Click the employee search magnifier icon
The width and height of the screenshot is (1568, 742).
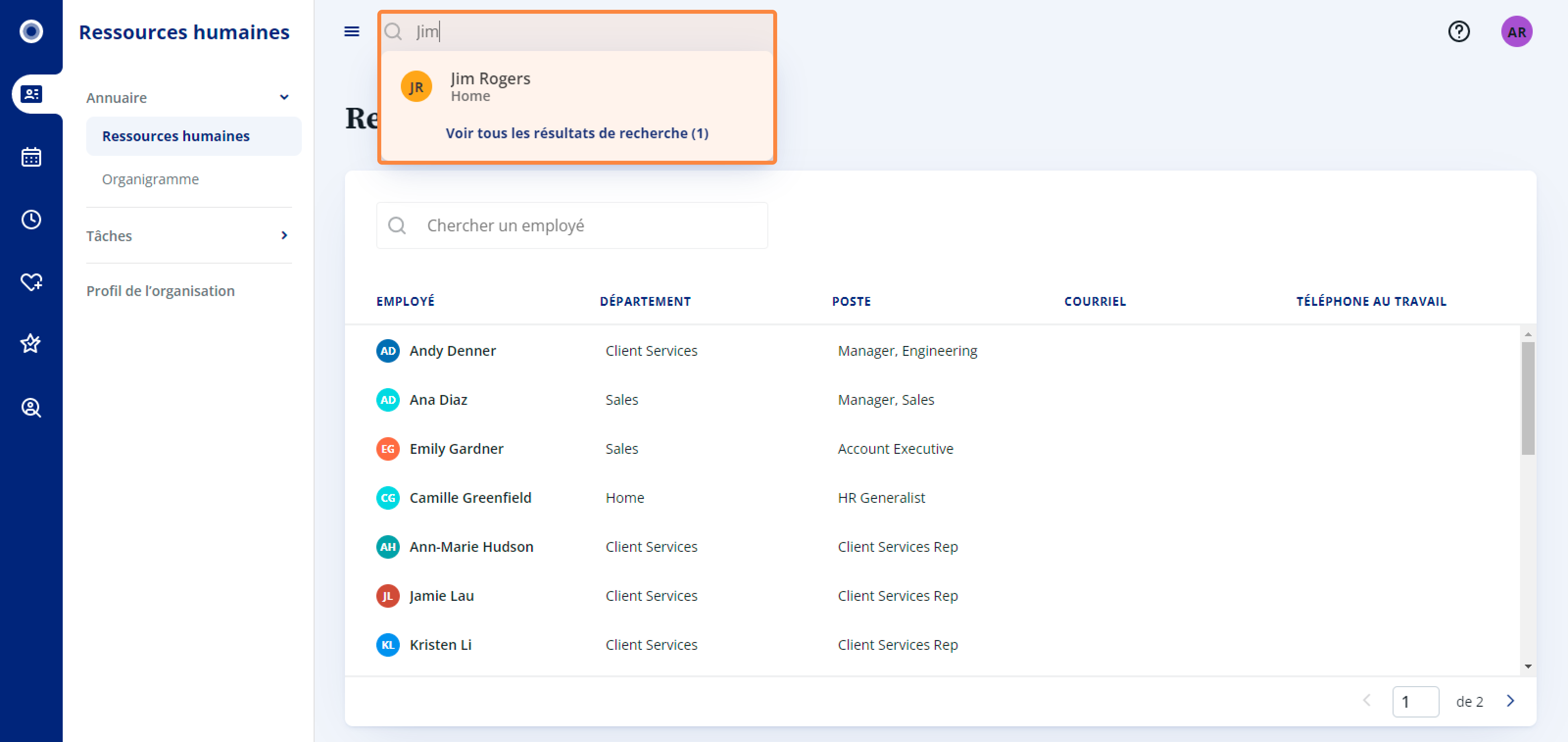click(x=397, y=225)
